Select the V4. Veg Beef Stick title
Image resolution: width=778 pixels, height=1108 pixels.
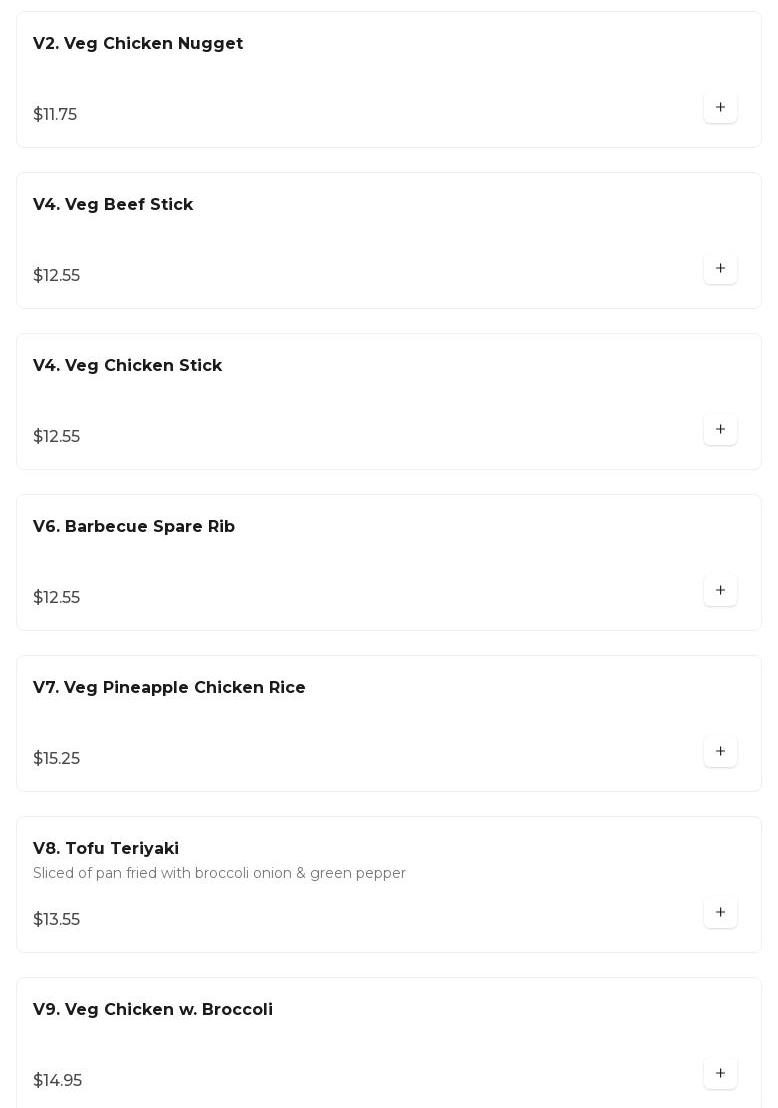(113, 205)
